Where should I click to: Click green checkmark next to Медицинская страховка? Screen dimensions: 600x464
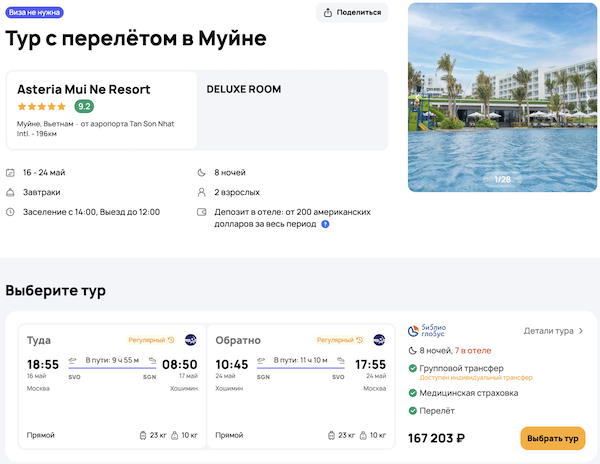click(413, 393)
